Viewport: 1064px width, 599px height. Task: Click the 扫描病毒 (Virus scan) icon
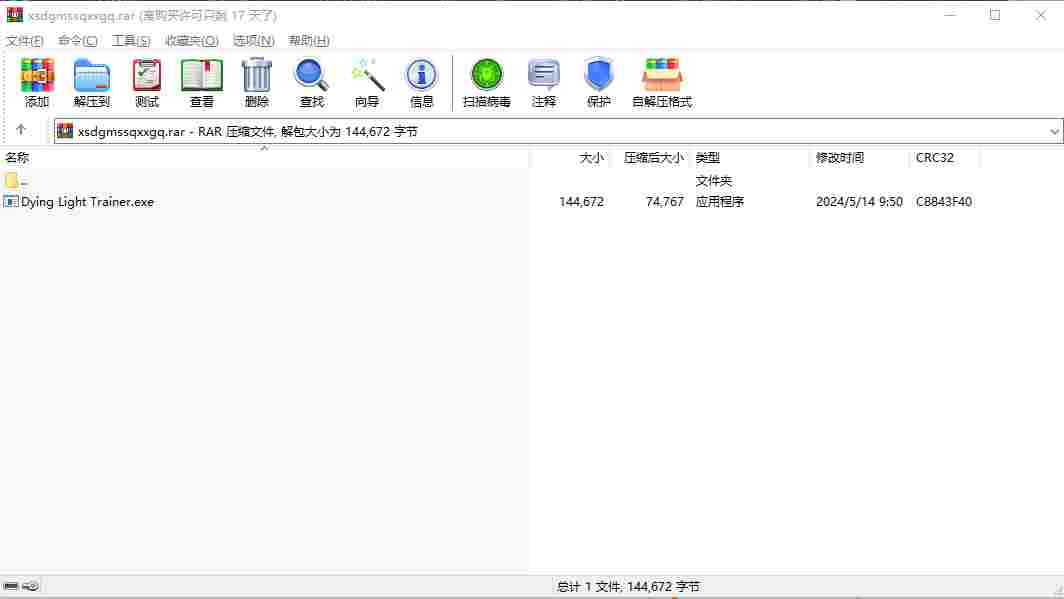pyautogui.click(x=487, y=83)
